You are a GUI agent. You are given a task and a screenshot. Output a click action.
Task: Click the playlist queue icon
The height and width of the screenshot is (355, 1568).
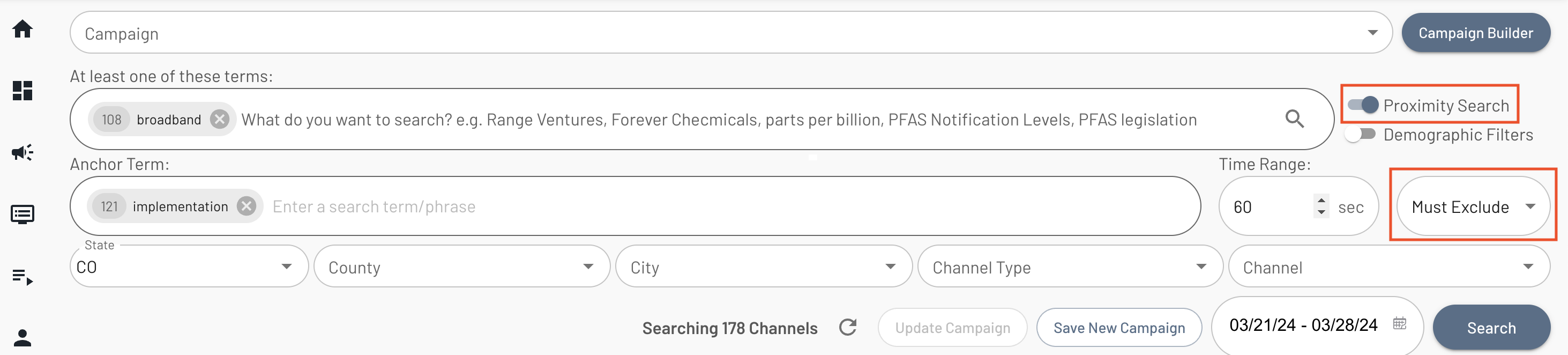pos(23,277)
